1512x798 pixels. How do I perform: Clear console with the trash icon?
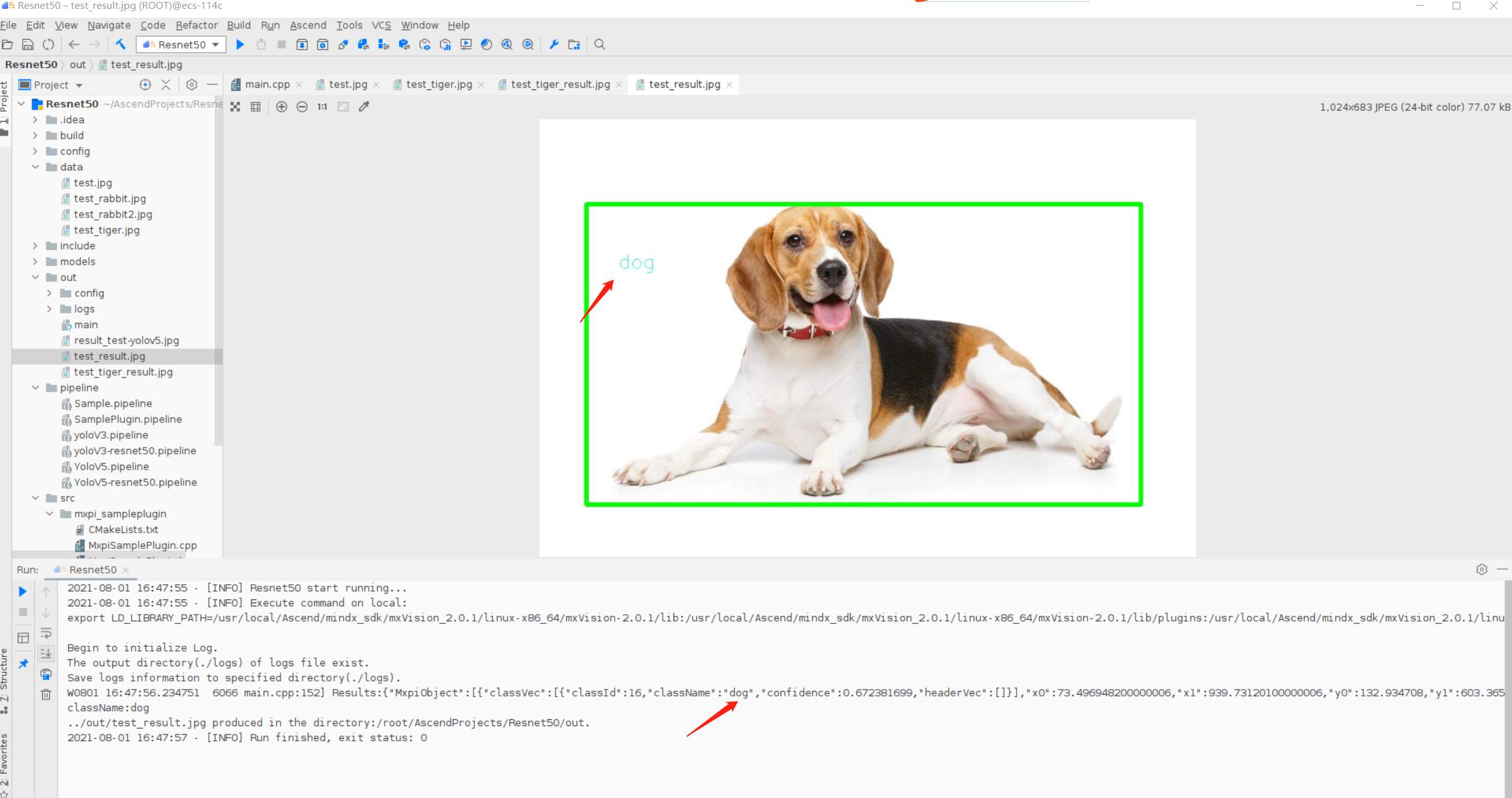point(46,695)
